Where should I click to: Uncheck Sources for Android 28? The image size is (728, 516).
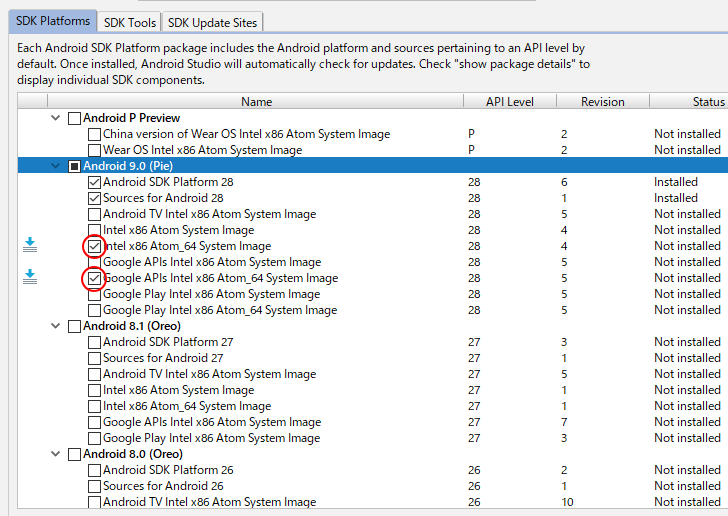click(94, 198)
